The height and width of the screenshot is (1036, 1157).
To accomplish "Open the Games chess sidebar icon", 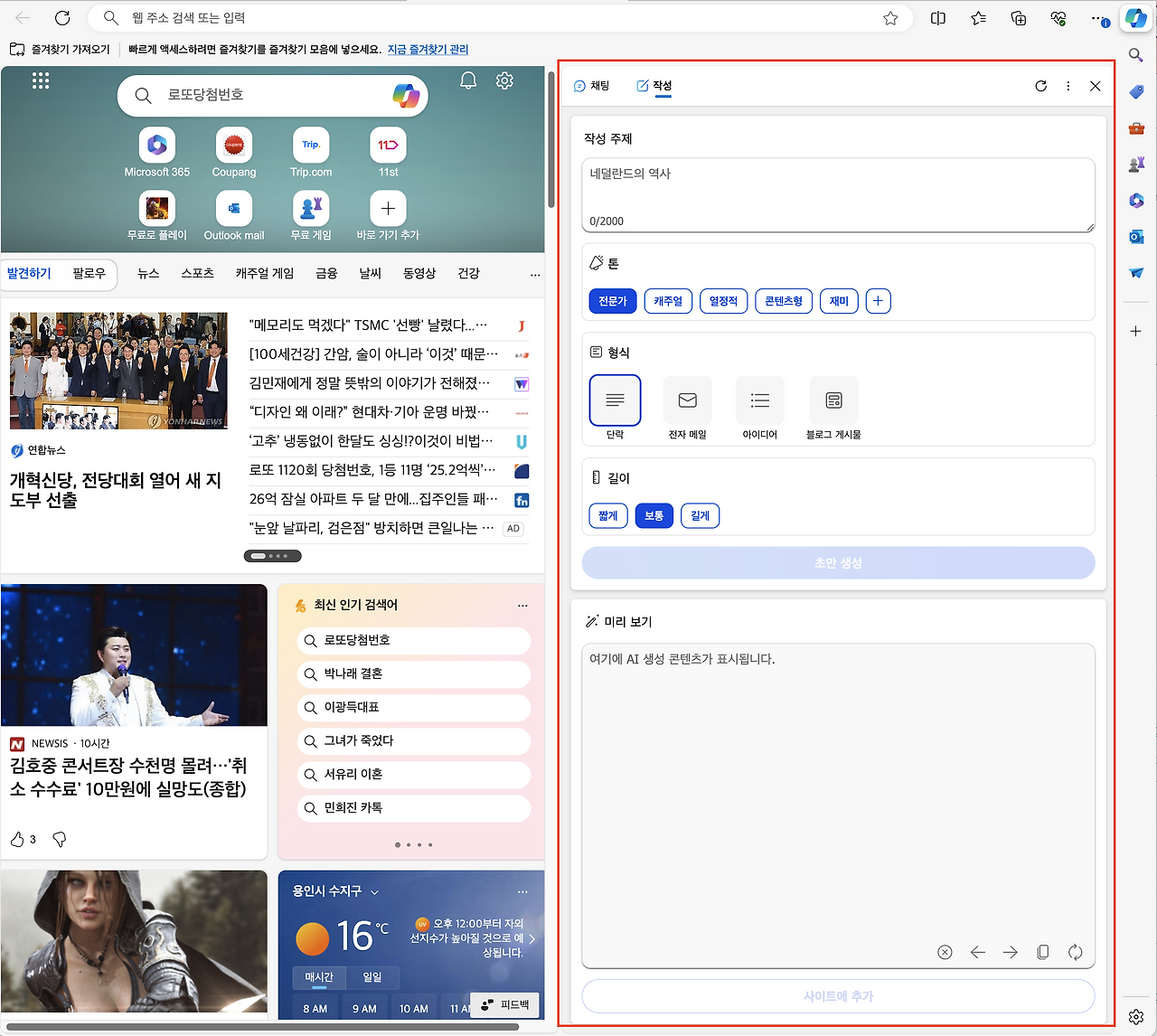I will (1136, 165).
